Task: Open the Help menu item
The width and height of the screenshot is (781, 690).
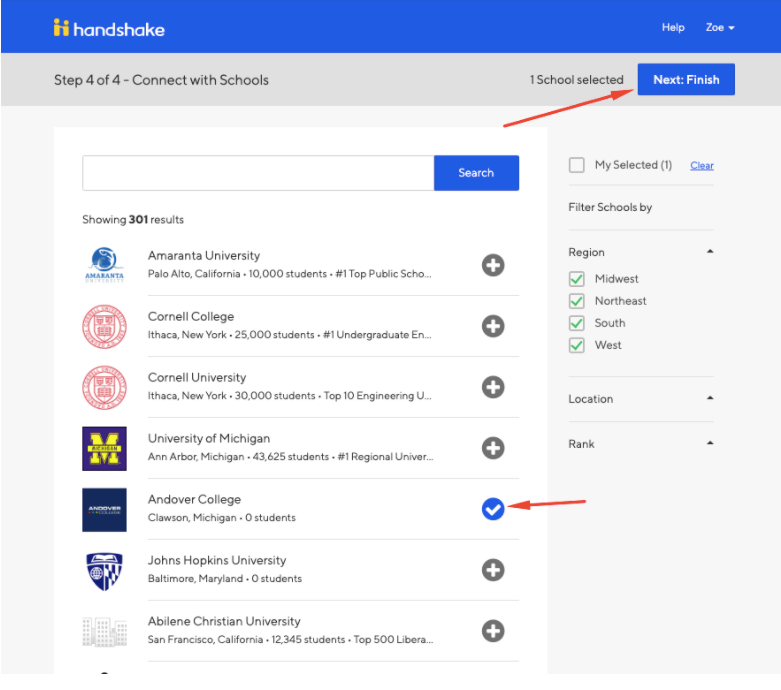Action: (x=673, y=27)
